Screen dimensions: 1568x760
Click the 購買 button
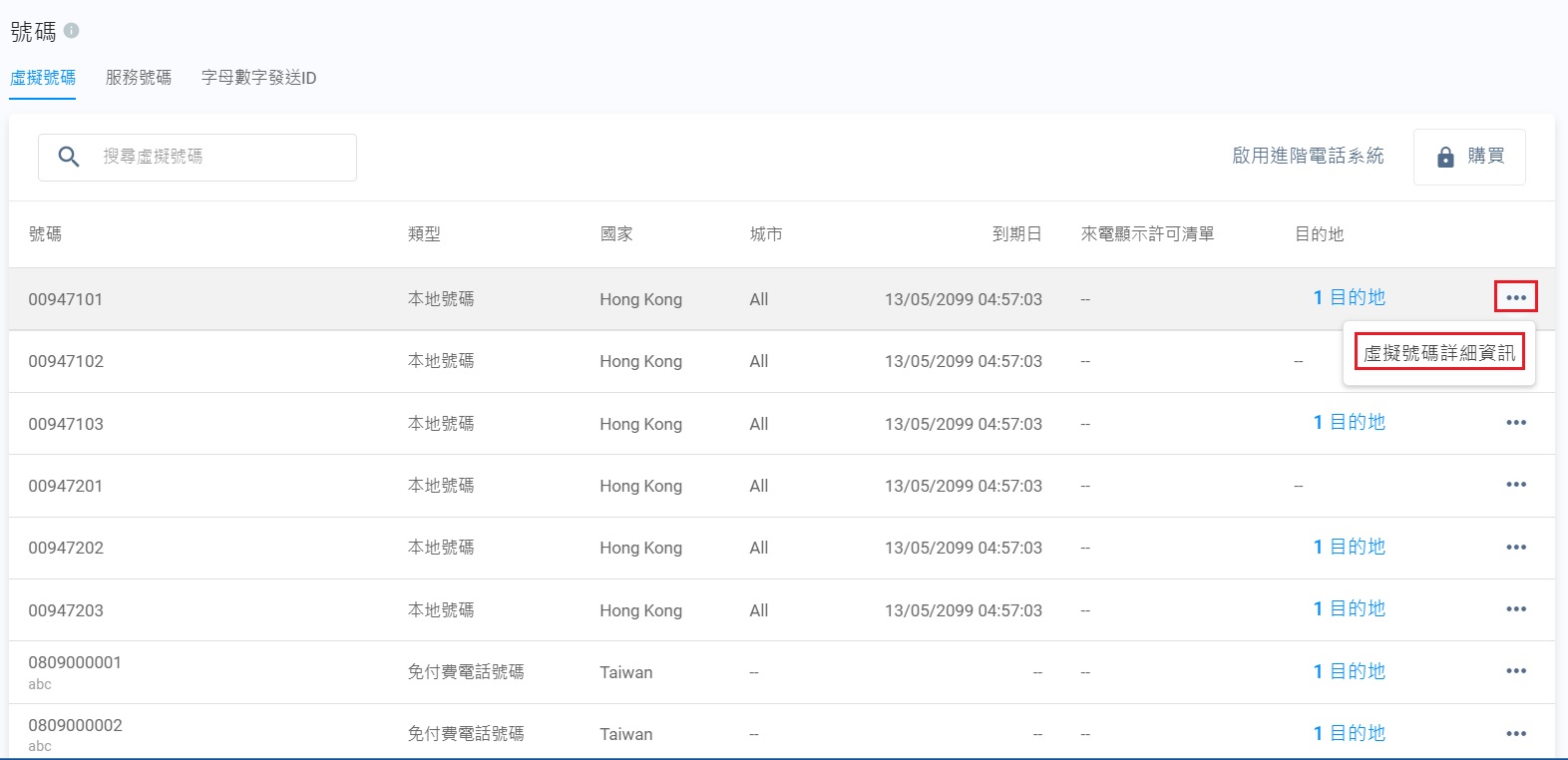pyautogui.click(x=1469, y=157)
